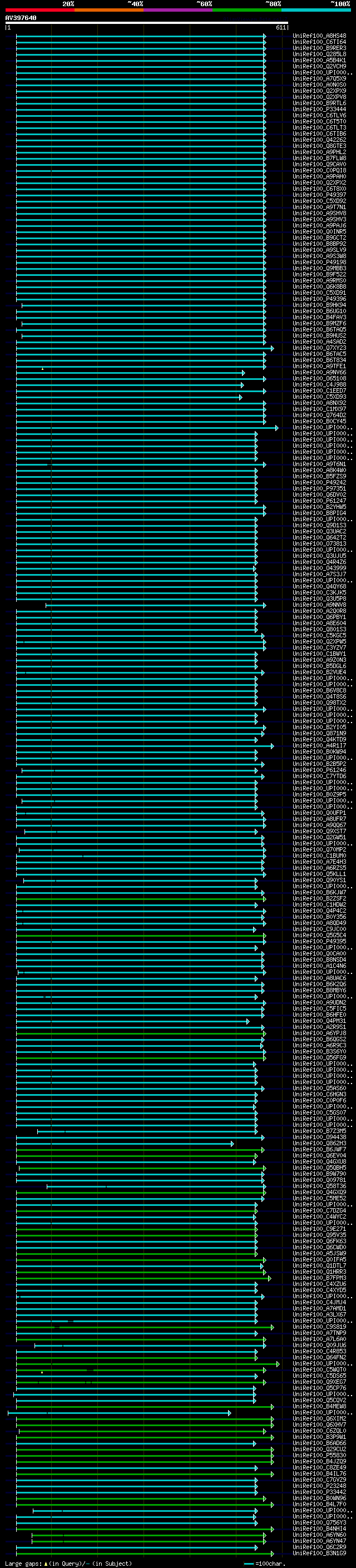Click the UniRef100_P61247 label
This screenshot has width=356, height=1568.
(319, 501)
